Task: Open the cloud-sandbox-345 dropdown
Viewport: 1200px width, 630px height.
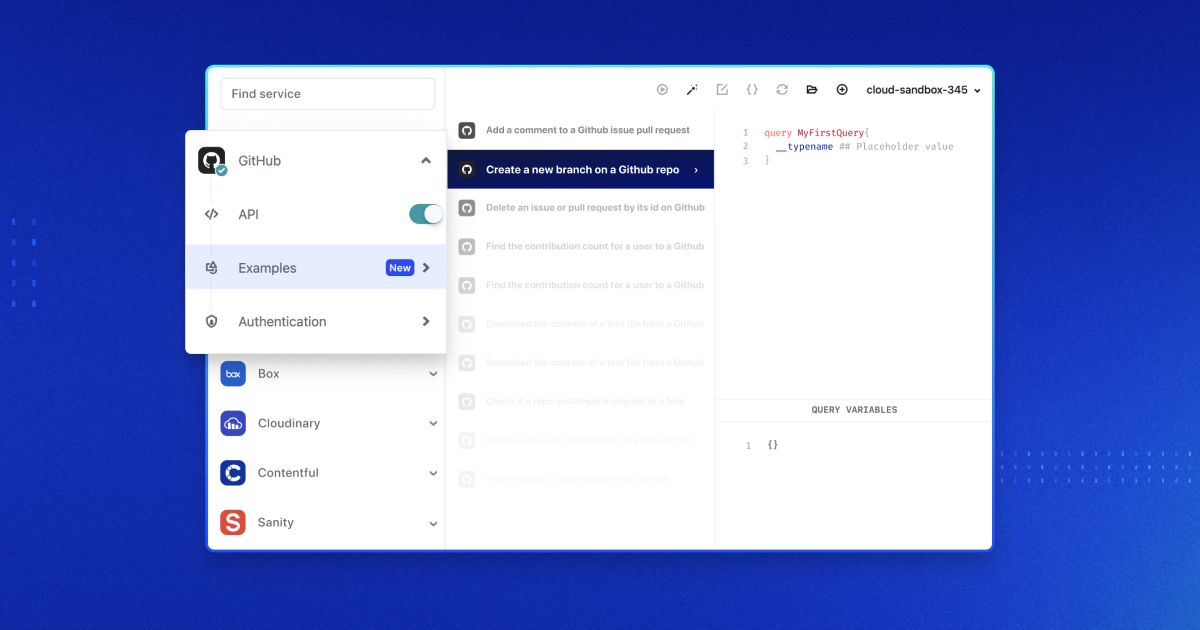Action: coord(923,89)
